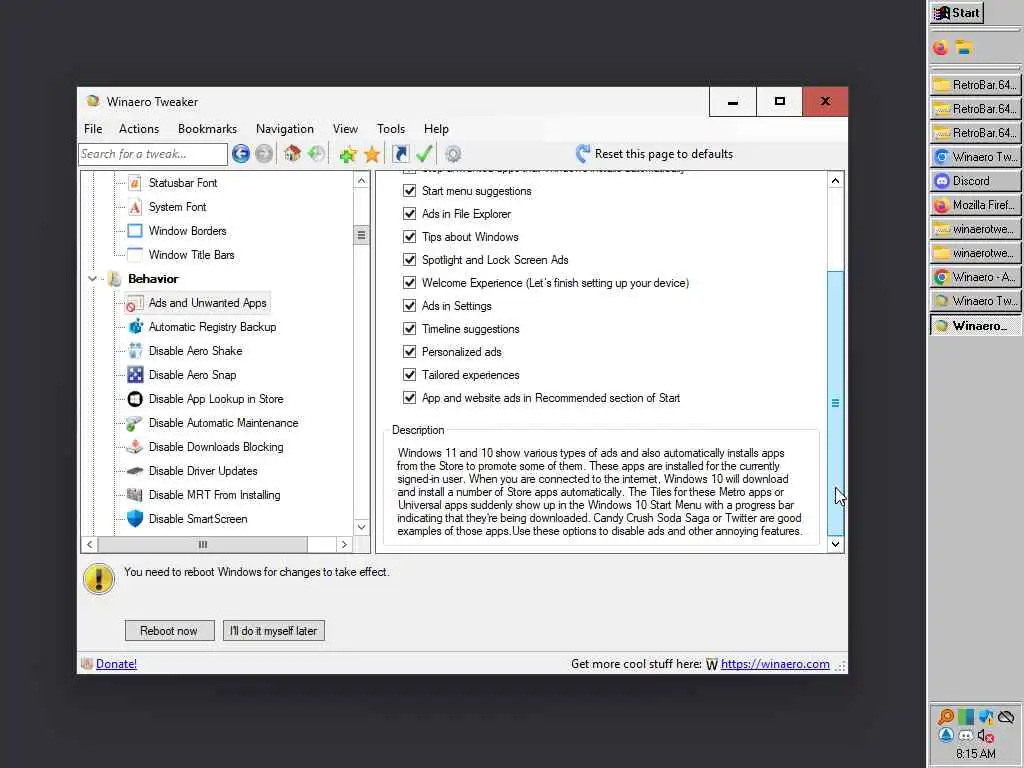The height and width of the screenshot is (768, 1024).
Task: Click the tree horizontal scrollbar thumb
Action: (x=202, y=544)
